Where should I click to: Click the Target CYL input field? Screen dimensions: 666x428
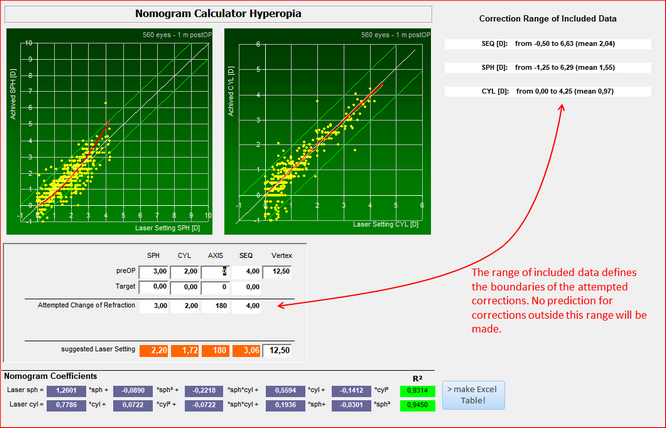tap(184, 286)
